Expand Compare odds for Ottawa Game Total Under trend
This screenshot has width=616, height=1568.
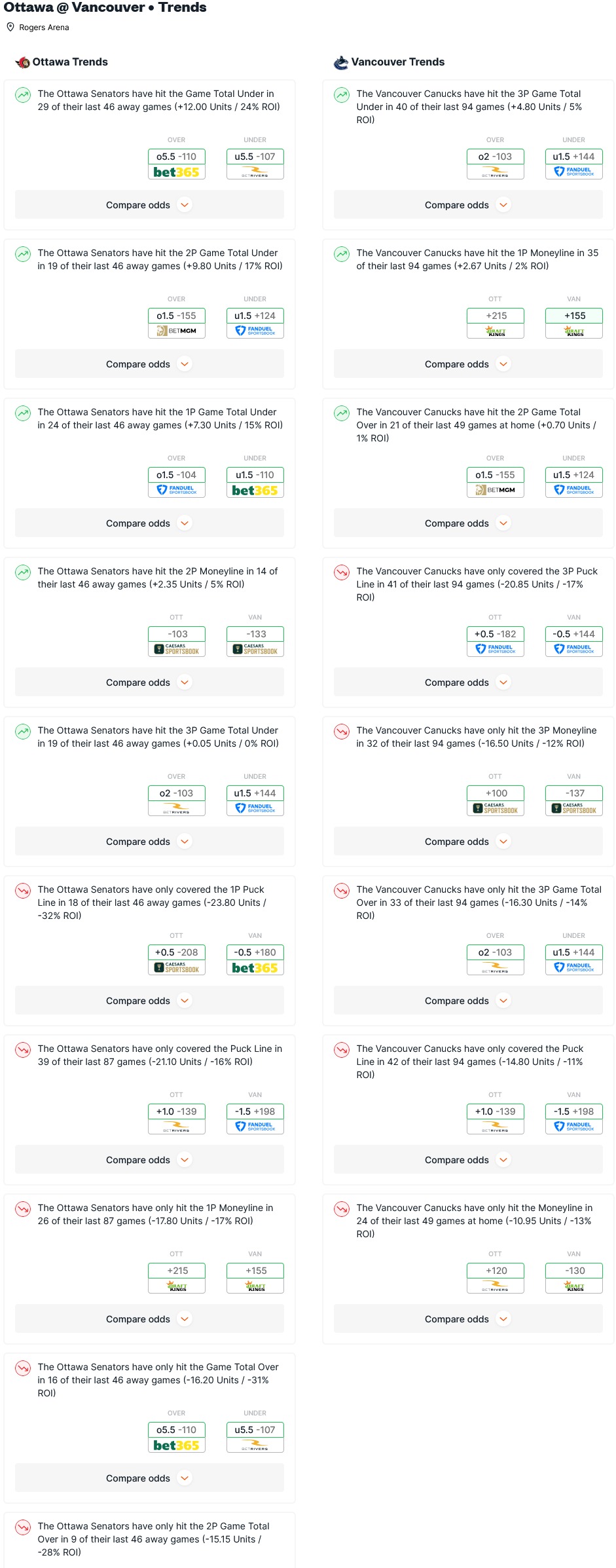(x=149, y=205)
